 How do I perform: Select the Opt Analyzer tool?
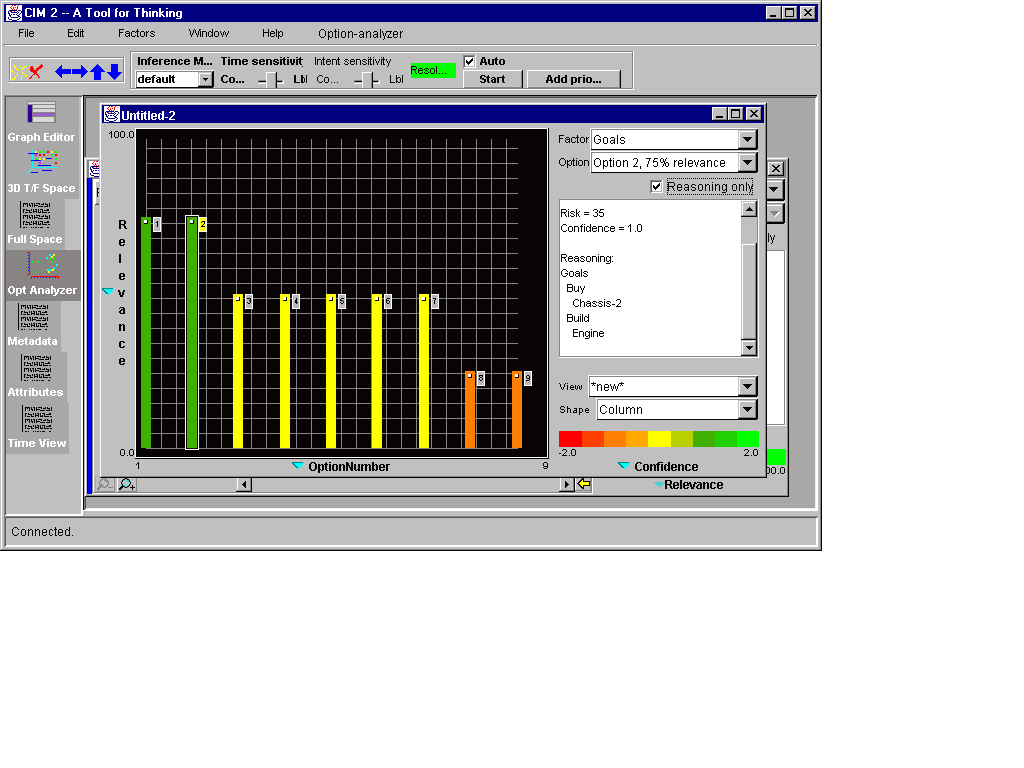(x=42, y=274)
